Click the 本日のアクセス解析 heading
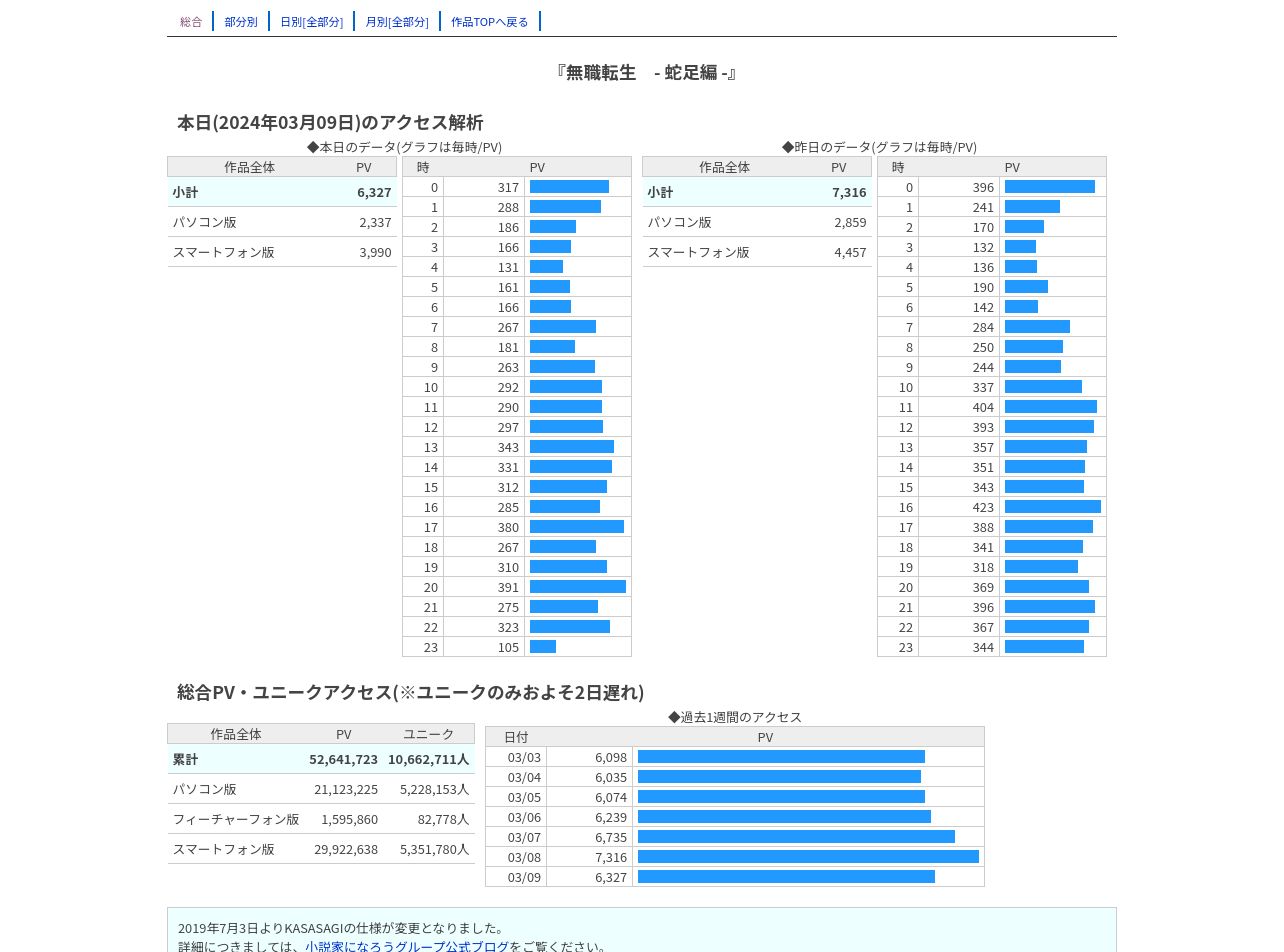1284x952 pixels. click(330, 122)
